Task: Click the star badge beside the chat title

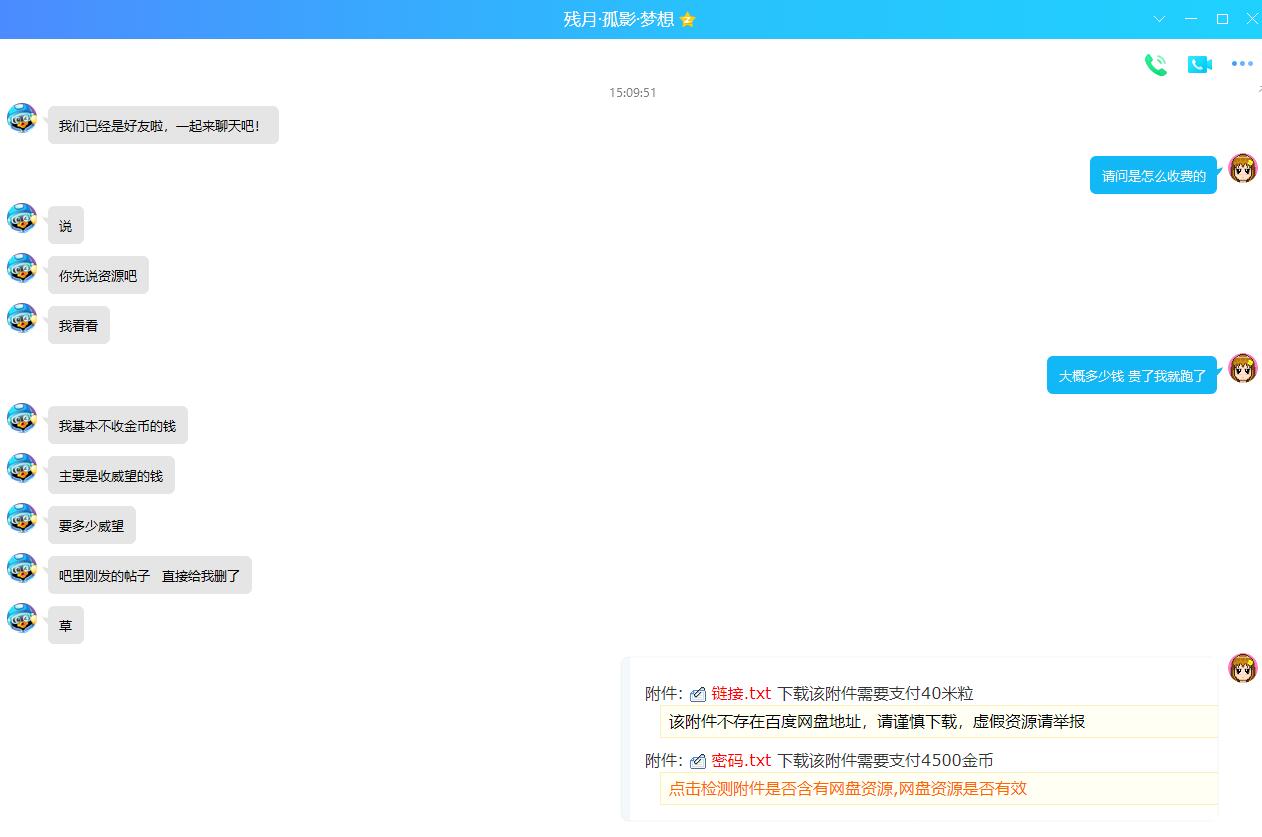Action: [x=687, y=20]
